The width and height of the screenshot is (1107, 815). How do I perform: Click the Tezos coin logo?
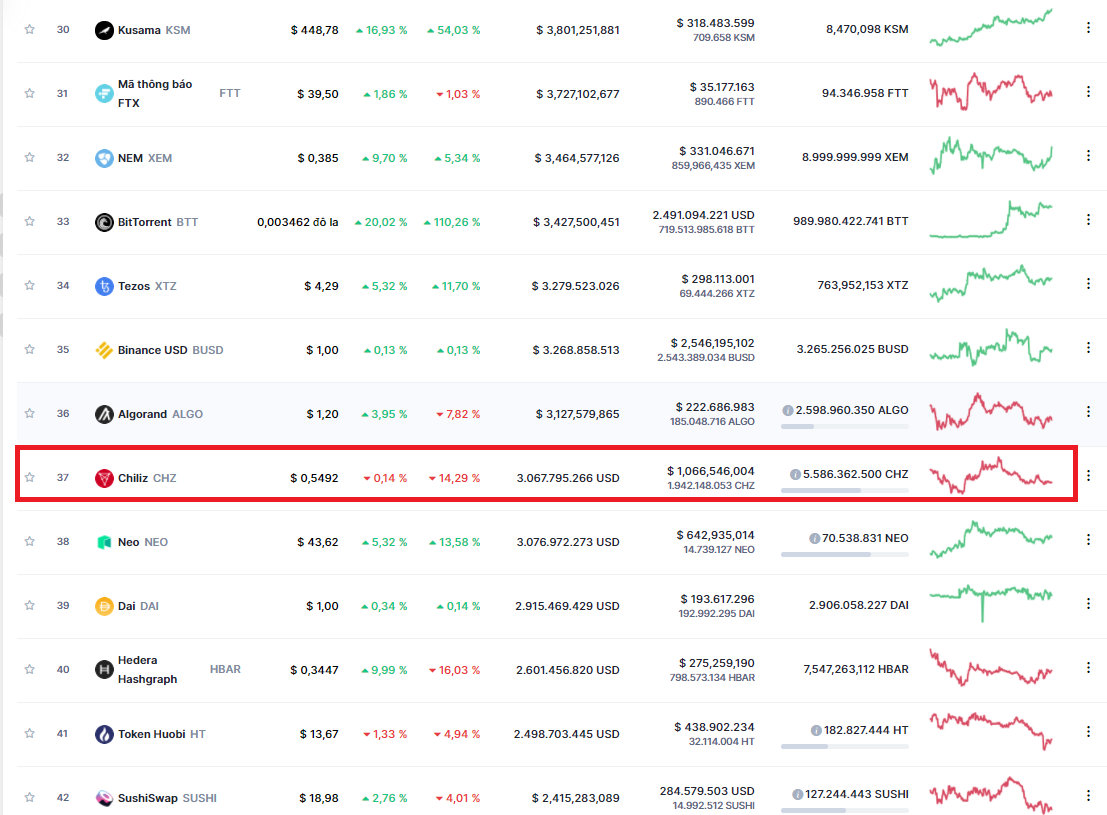pos(104,286)
